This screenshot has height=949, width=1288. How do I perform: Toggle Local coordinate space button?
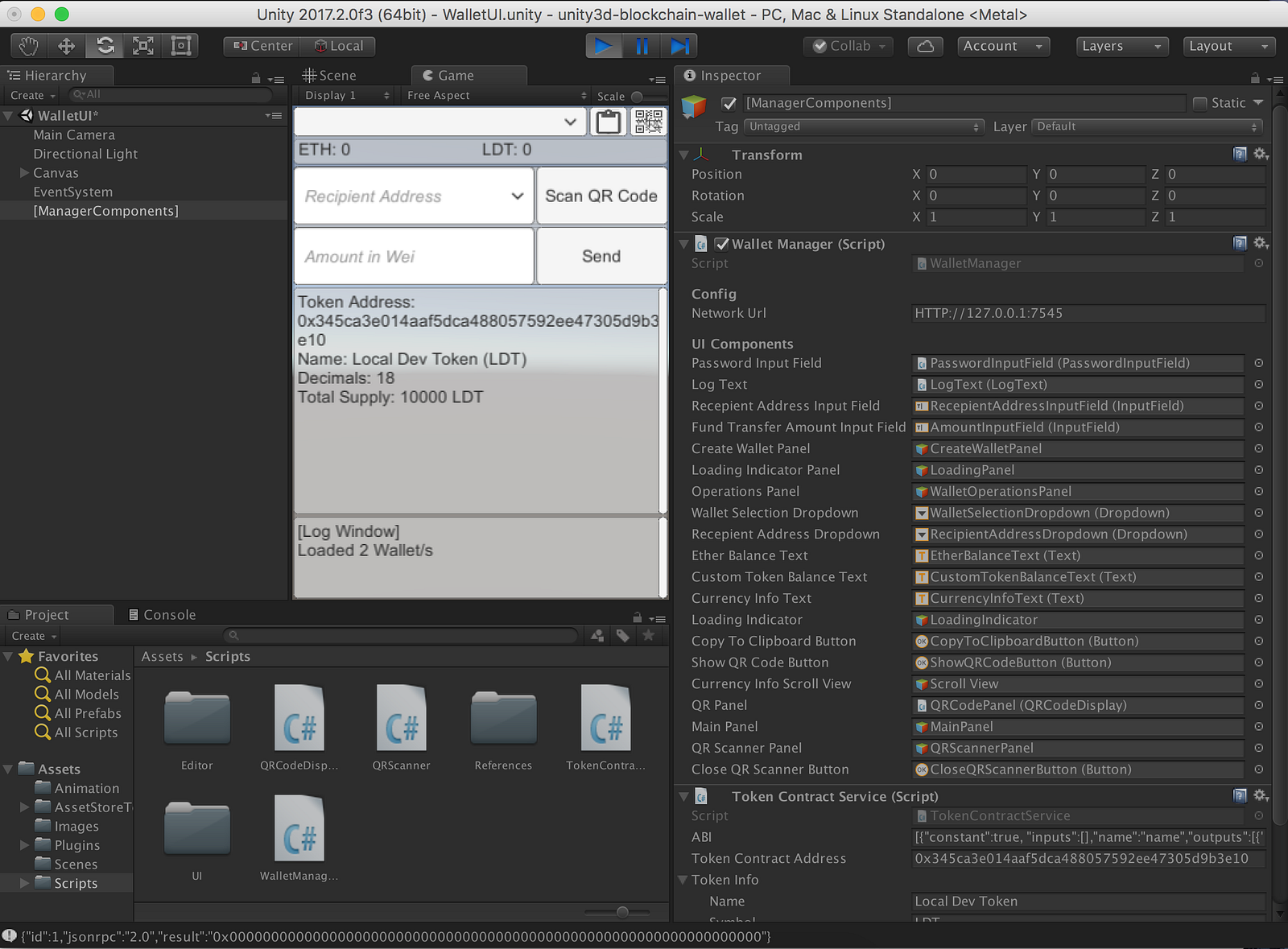[338, 46]
